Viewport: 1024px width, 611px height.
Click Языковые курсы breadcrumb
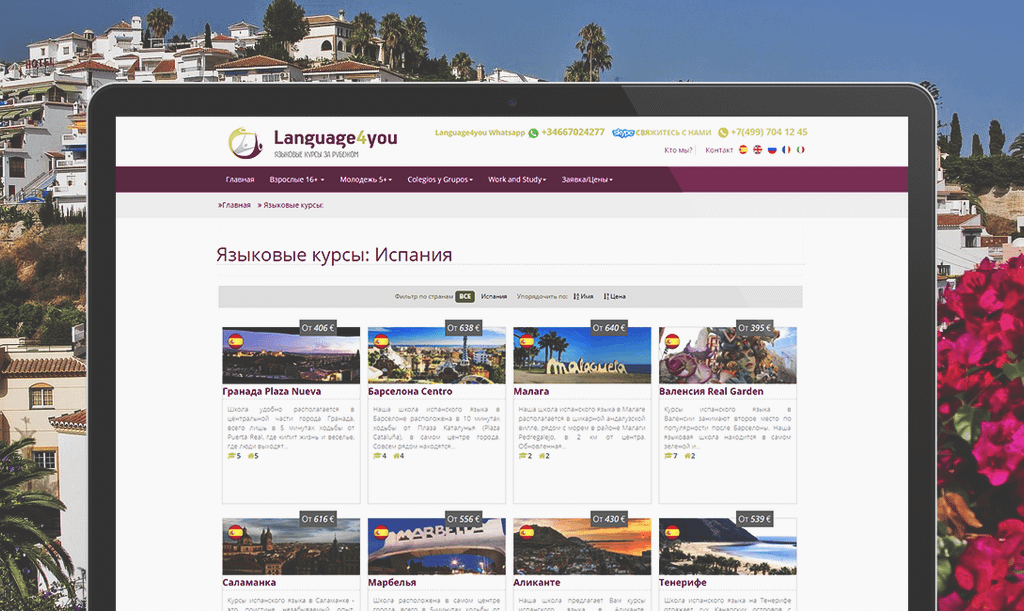click(x=291, y=205)
